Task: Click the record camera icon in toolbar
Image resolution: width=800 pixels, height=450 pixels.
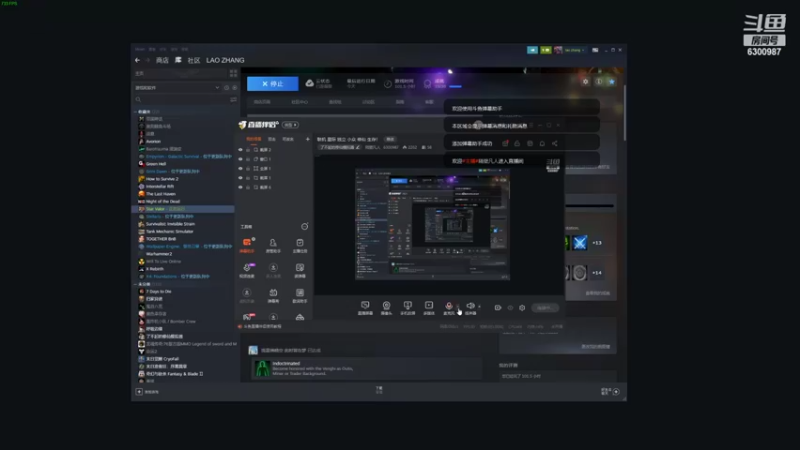Action: [x=498, y=308]
